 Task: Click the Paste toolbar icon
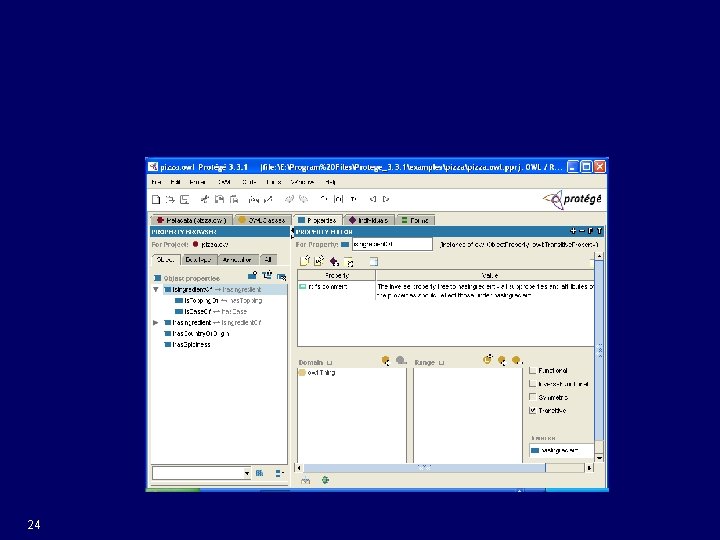234,199
